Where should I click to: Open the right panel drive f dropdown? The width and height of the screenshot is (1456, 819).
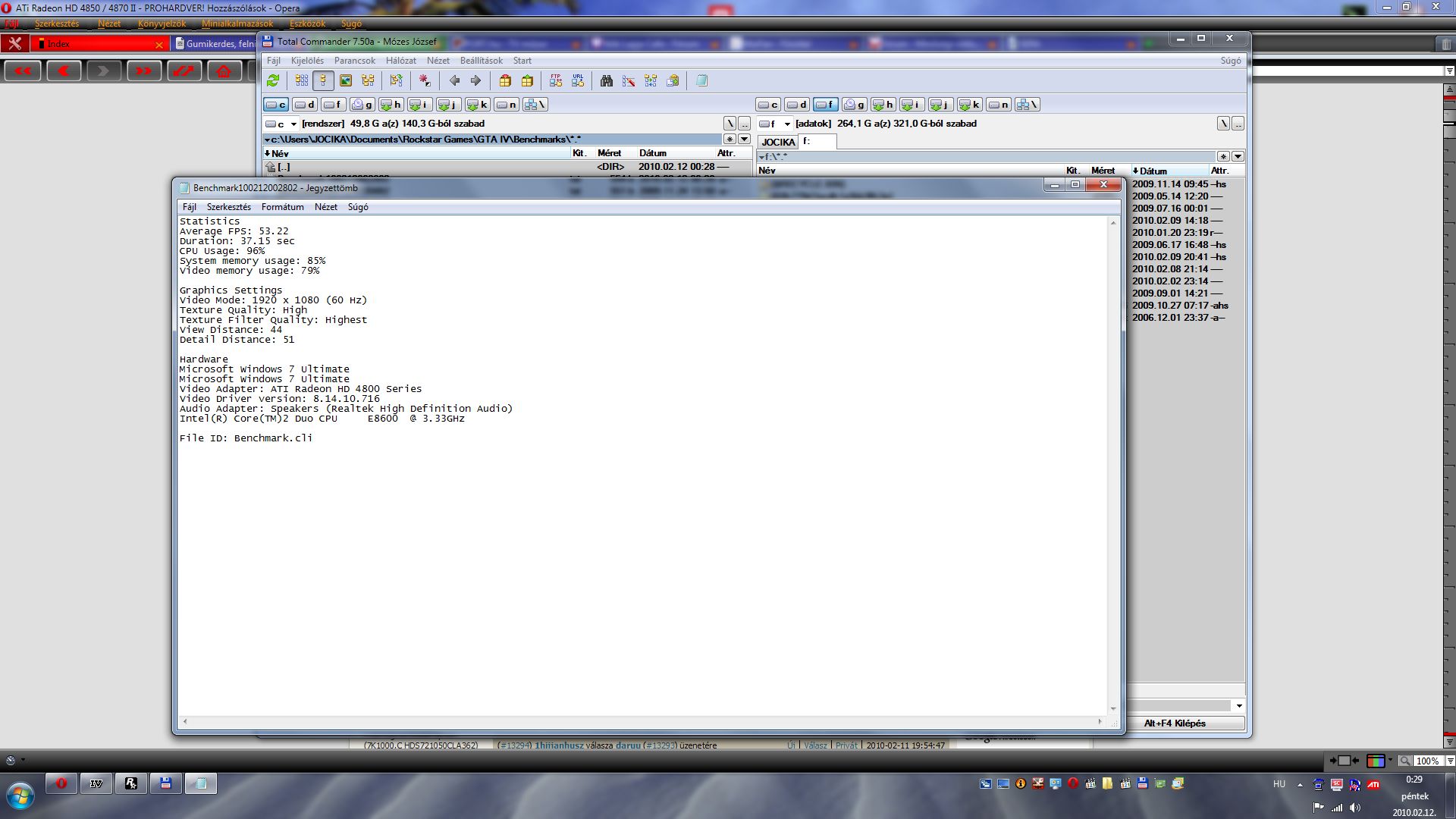[x=787, y=124]
